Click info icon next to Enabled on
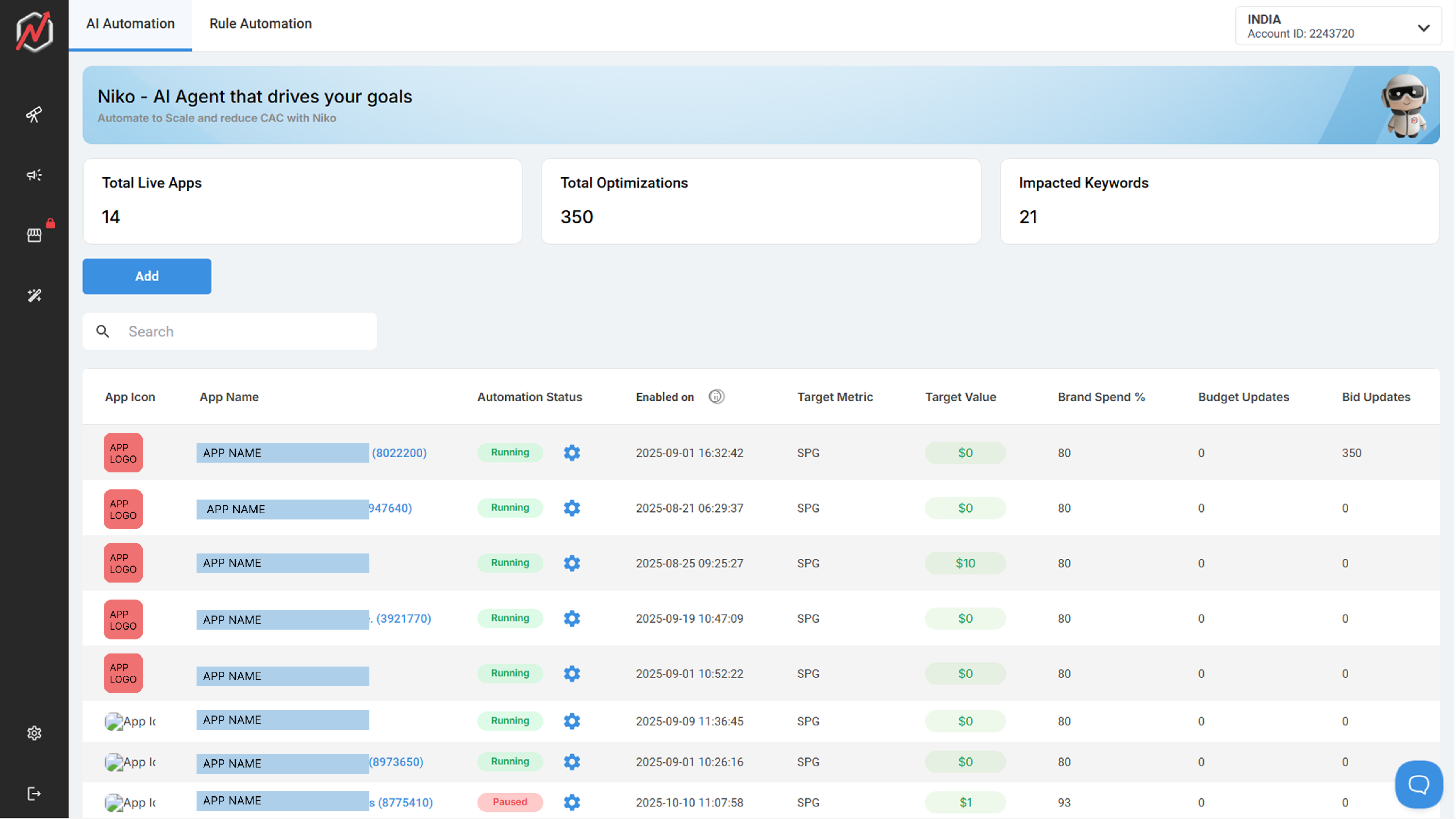Image resolution: width=1456 pixels, height=819 pixels. coord(716,397)
